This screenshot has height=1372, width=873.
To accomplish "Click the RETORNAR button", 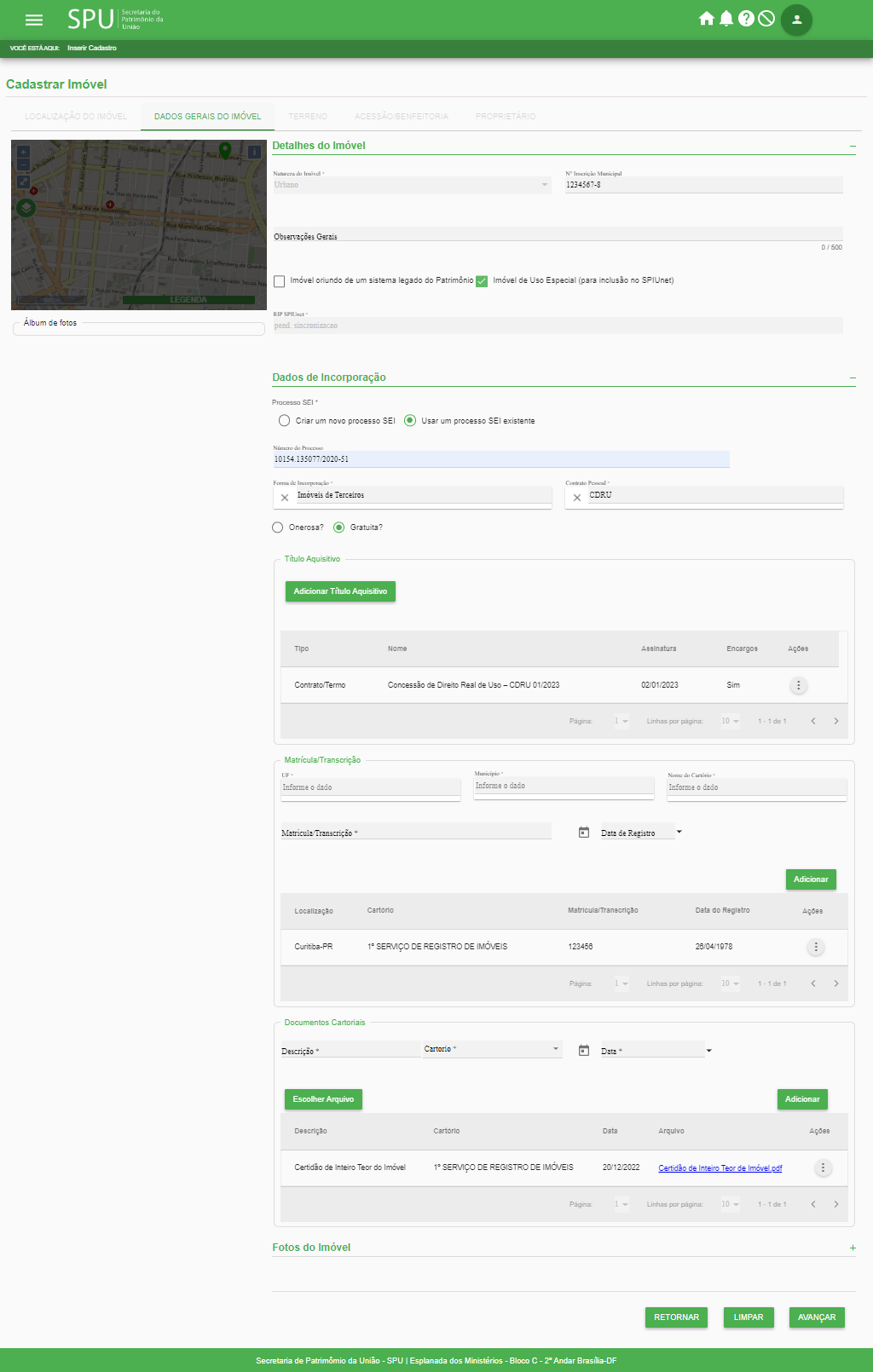I will [676, 1317].
